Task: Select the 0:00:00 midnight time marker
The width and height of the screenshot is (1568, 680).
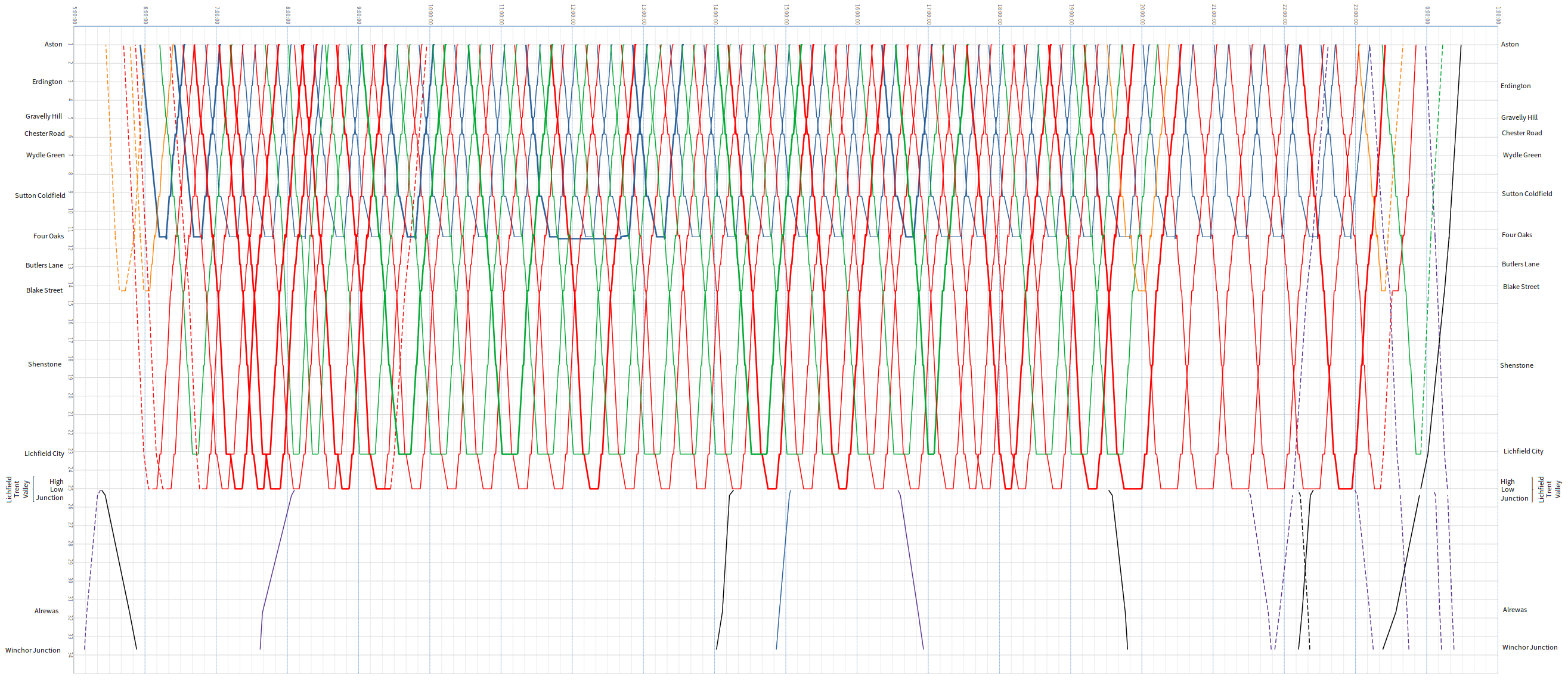Action: tap(1427, 15)
